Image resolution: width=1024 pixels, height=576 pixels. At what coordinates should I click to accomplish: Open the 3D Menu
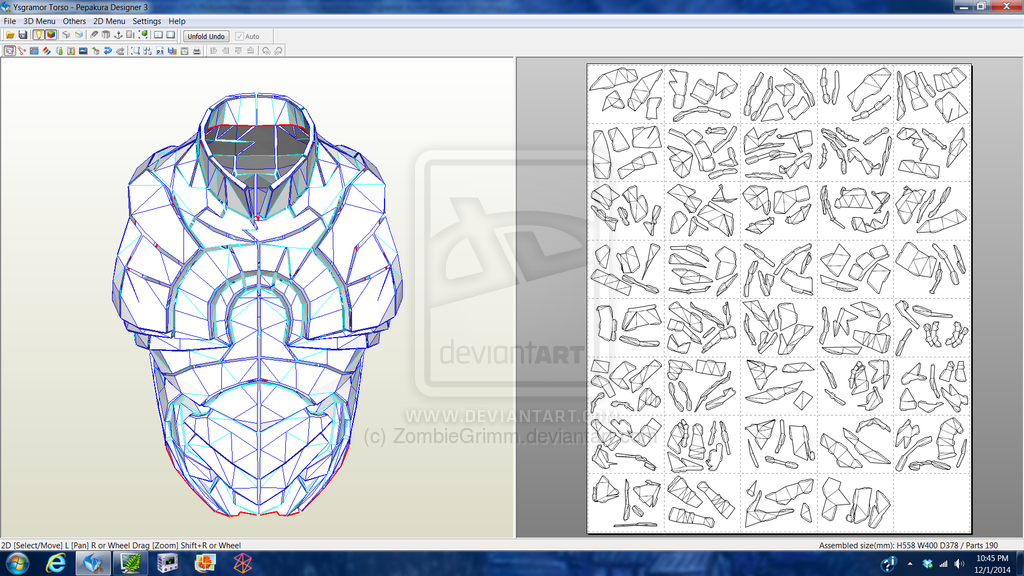coord(39,21)
